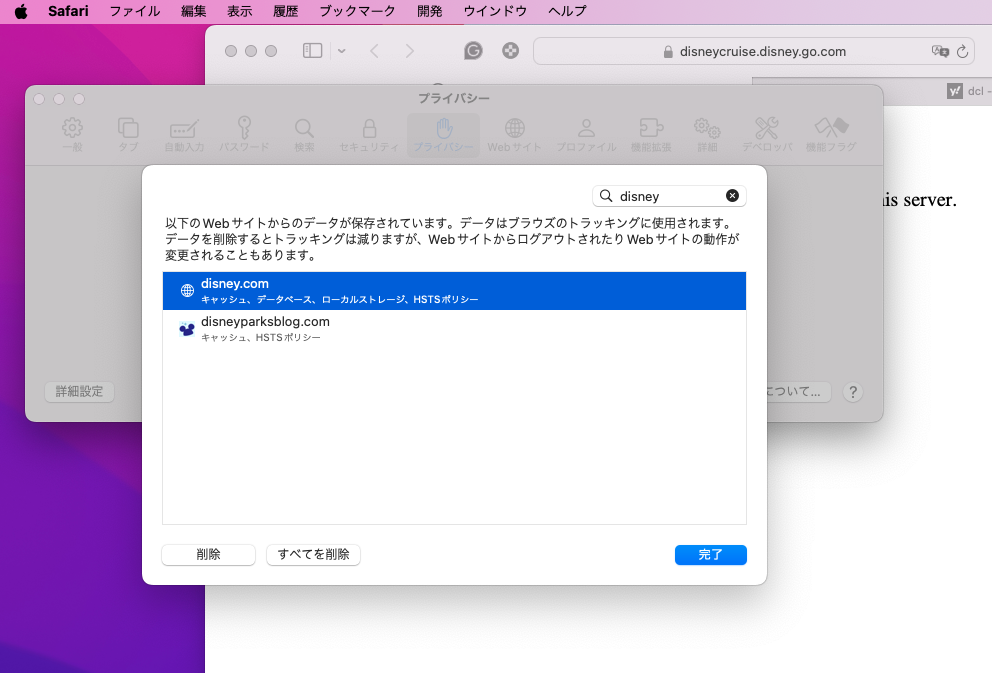
Task: Clear the disney search field text
Action: [x=732, y=196]
